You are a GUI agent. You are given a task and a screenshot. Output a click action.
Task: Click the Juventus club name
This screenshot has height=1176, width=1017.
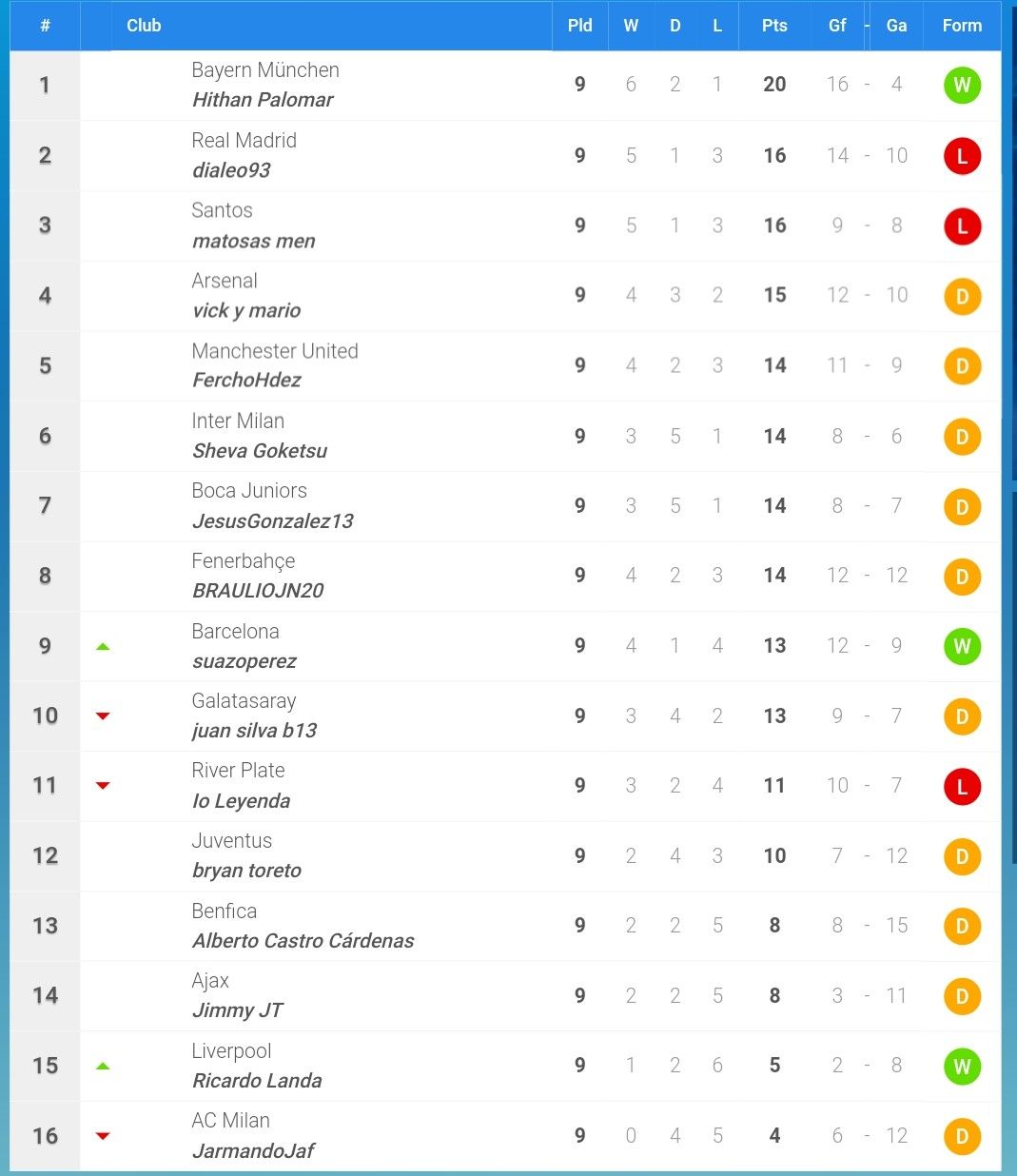(232, 841)
